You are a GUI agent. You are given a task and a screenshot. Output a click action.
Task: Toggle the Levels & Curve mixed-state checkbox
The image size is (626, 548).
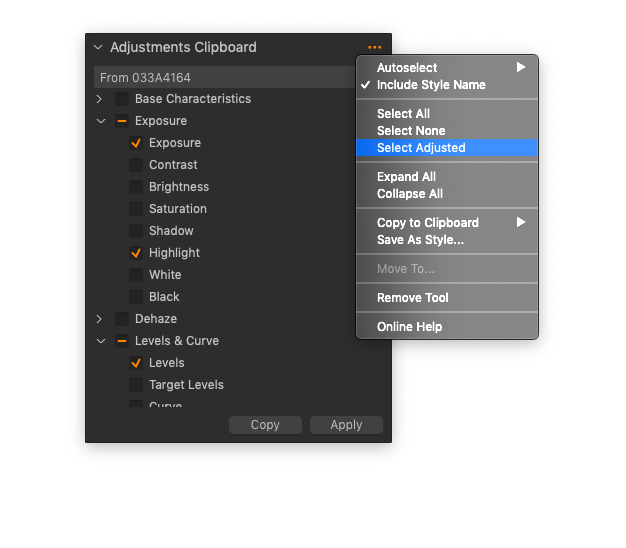coord(122,341)
